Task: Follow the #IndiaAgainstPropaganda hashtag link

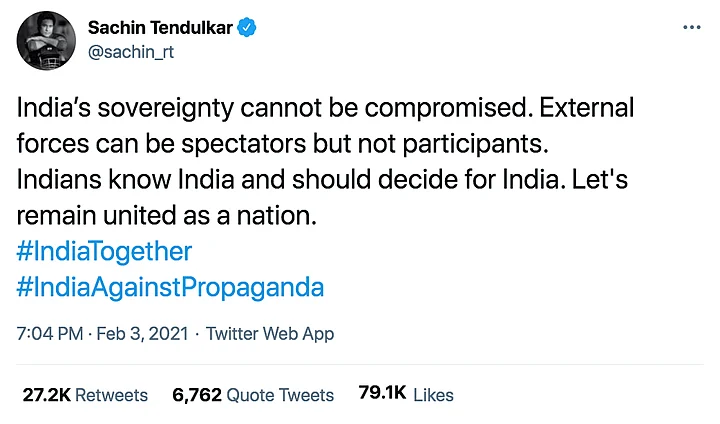Action: click(170, 287)
